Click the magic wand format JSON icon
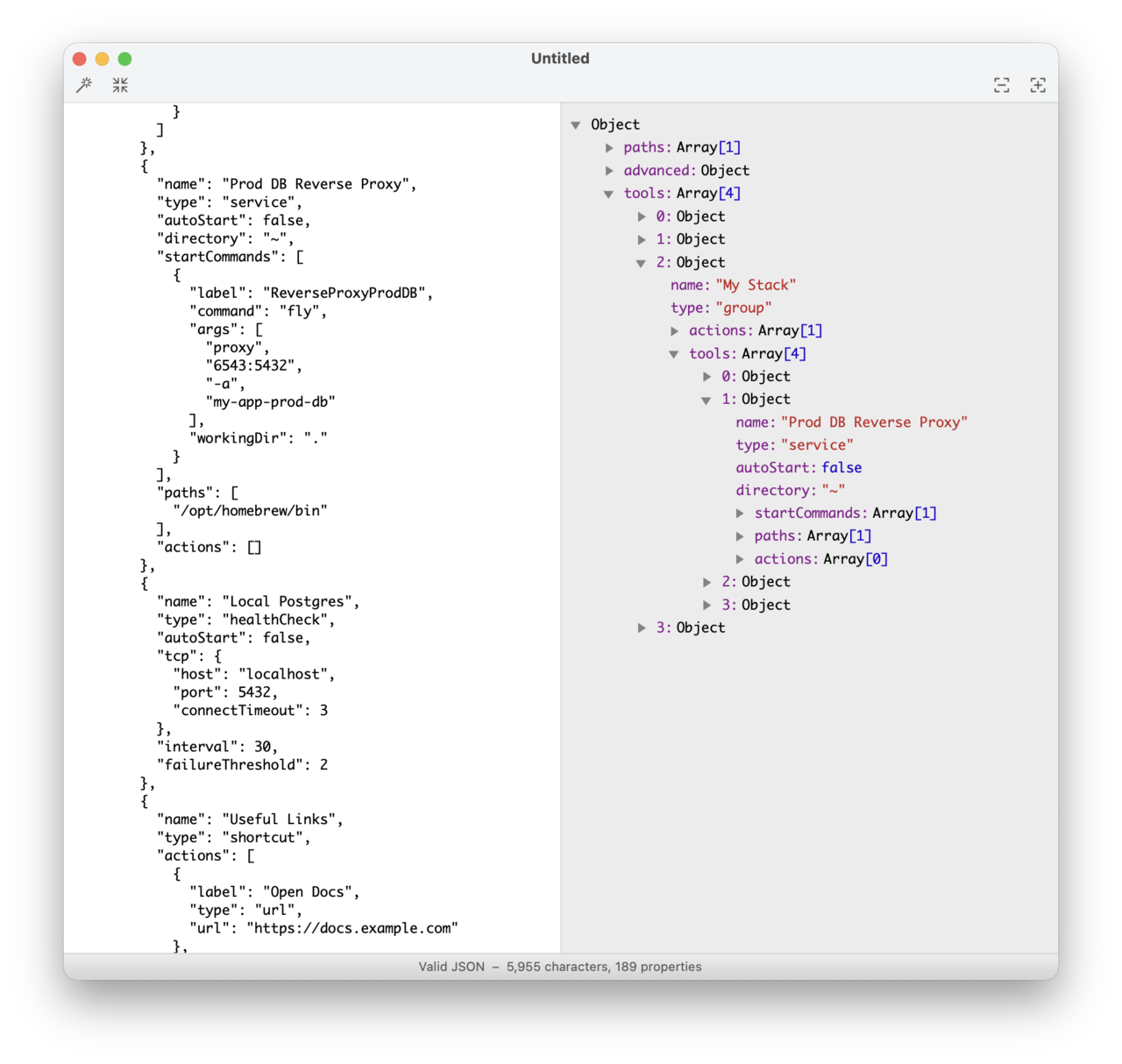 click(84, 85)
